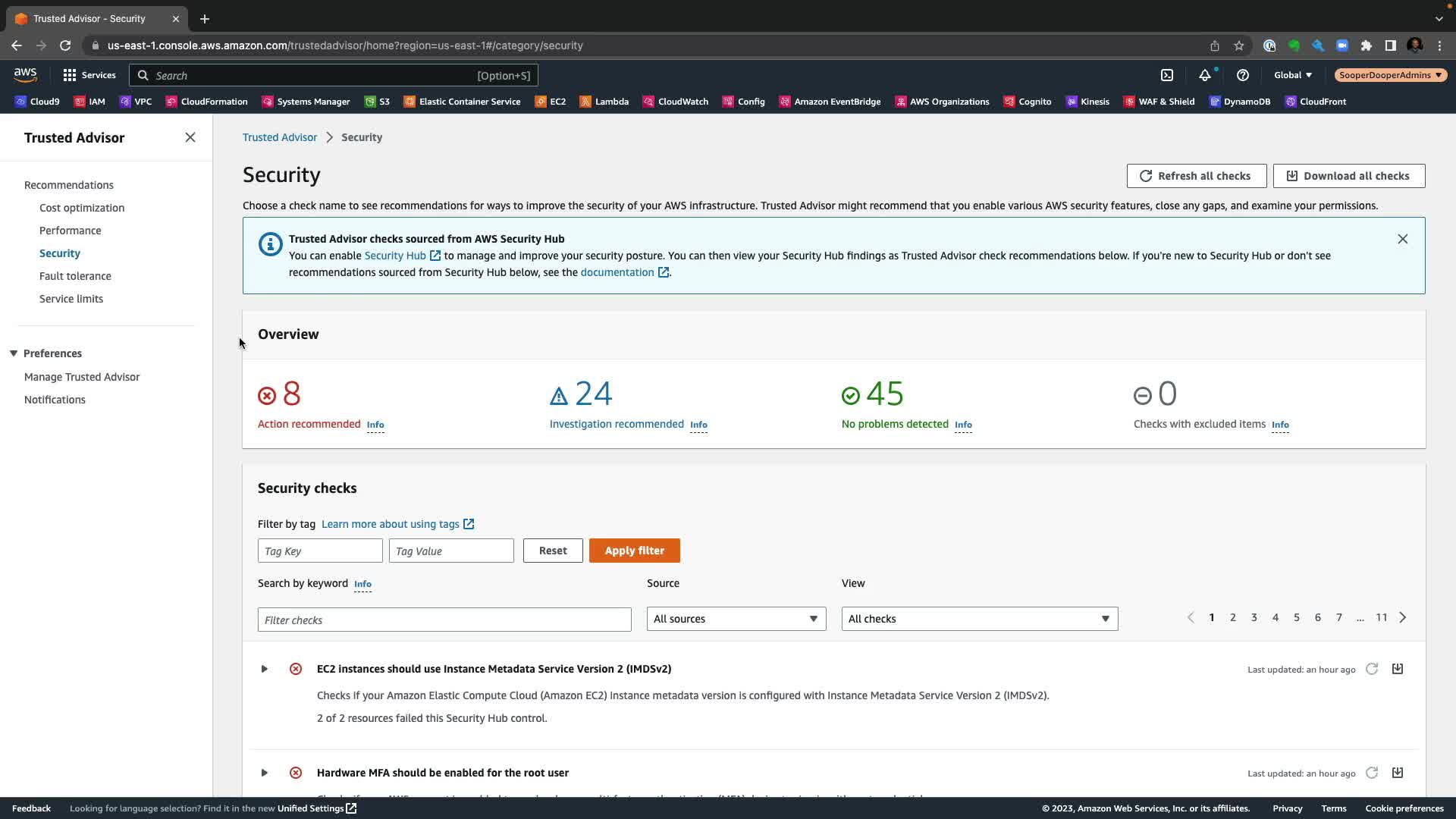The height and width of the screenshot is (819, 1456).
Task: Refresh the IMDSv2 check row
Action: 1372,669
